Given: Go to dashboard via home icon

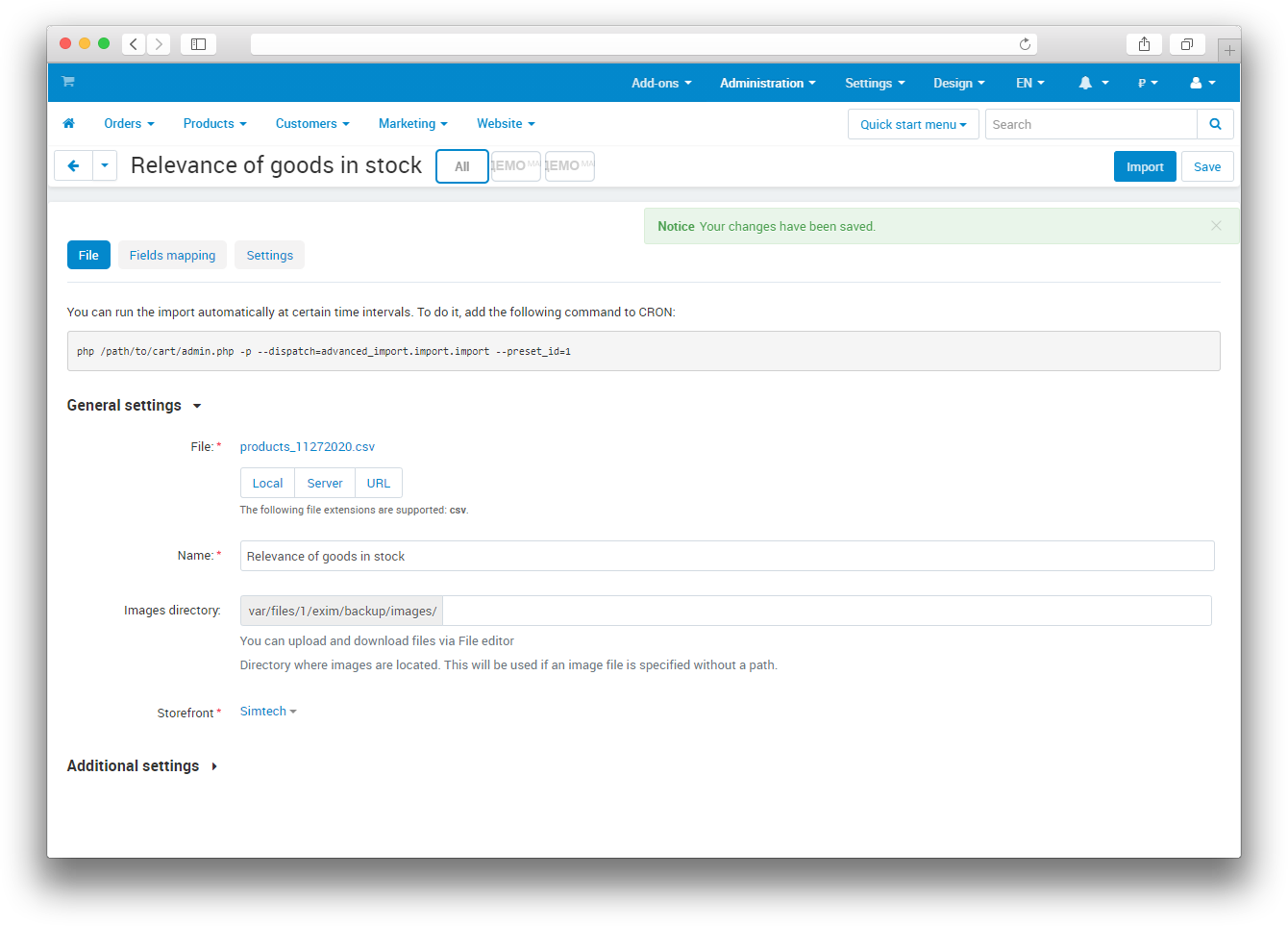Looking at the screenshot, I should point(68,124).
